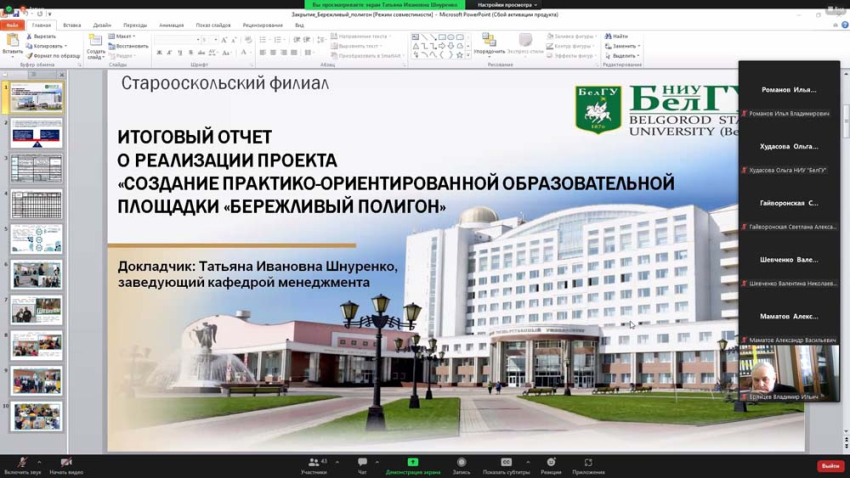Toggle underline Ч formatting

coord(180,53)
